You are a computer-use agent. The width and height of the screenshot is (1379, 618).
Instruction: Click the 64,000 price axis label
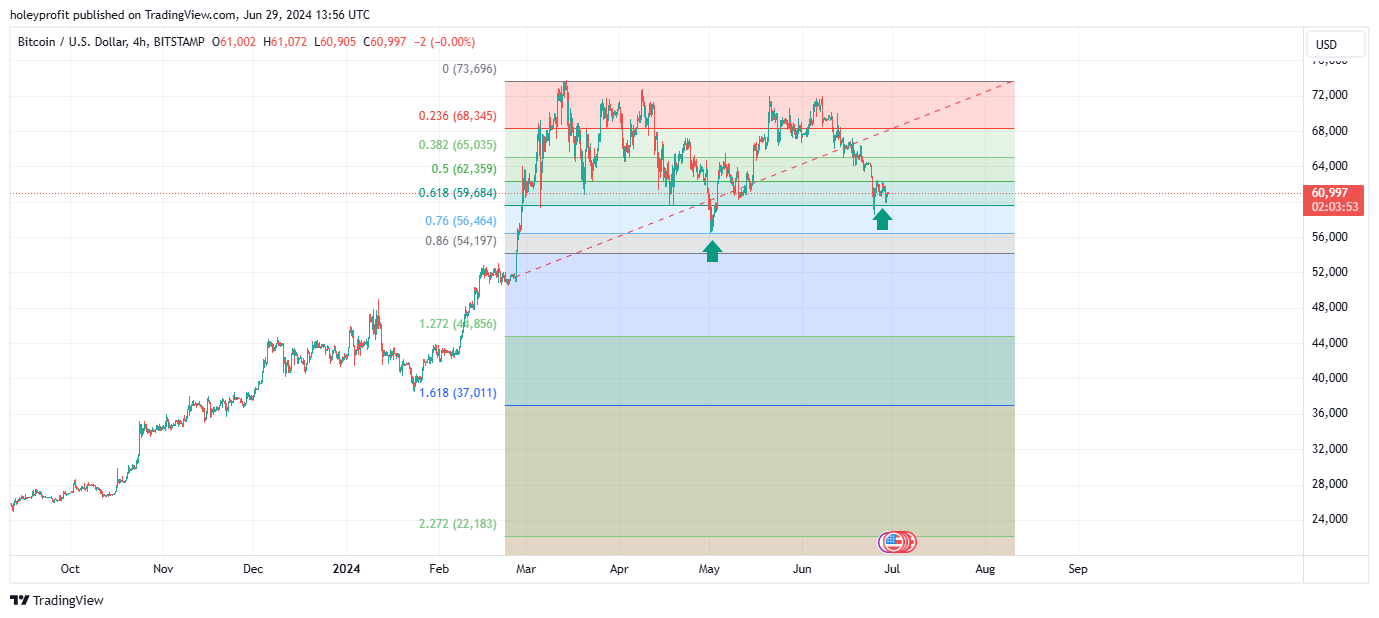(x=1330, y=166)
